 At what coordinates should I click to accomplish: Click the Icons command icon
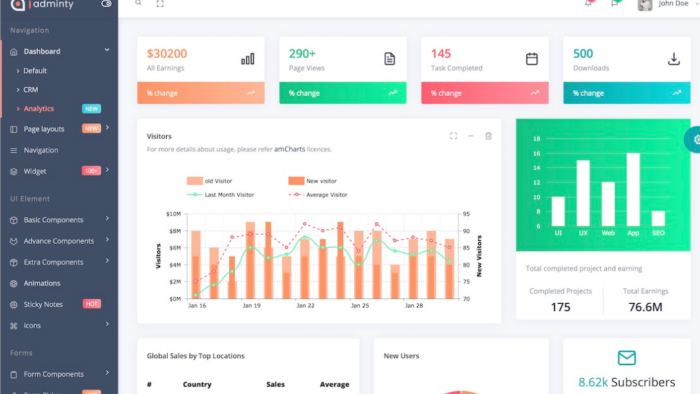14,326
